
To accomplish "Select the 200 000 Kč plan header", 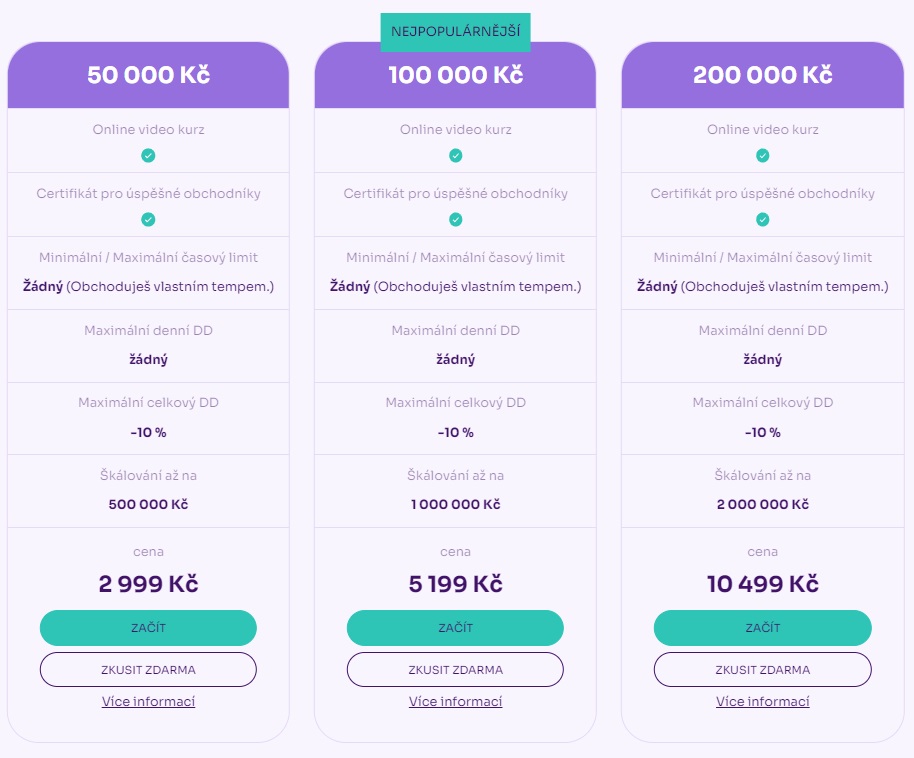I will (x=762, y=75).
